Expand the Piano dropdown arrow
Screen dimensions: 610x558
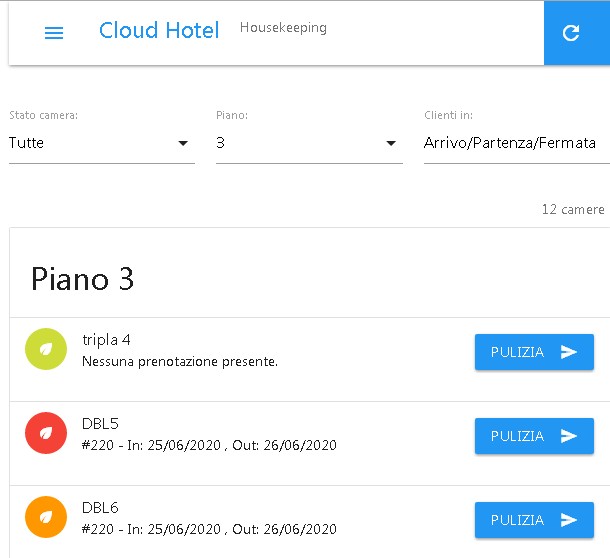(391, 144)
